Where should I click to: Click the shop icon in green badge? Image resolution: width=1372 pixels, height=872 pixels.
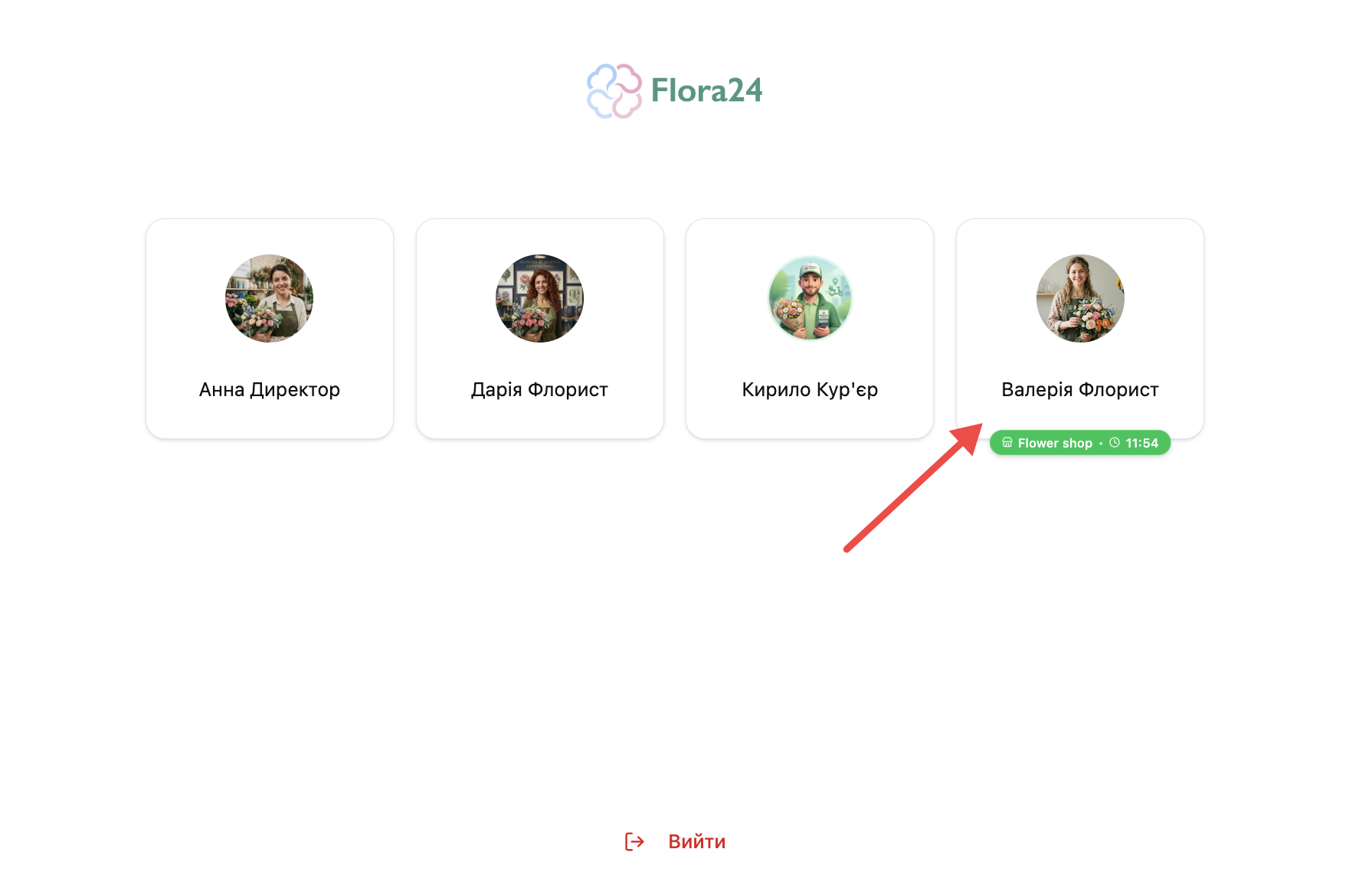click(x=1007, y=442)
